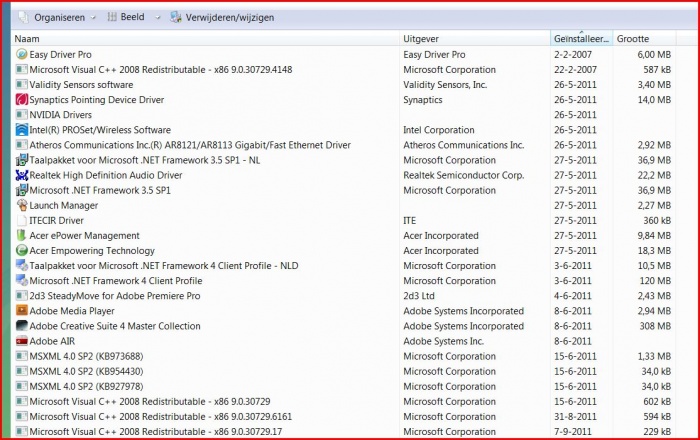Click the Launch Manager icon
700x440 pixels.
22,205
